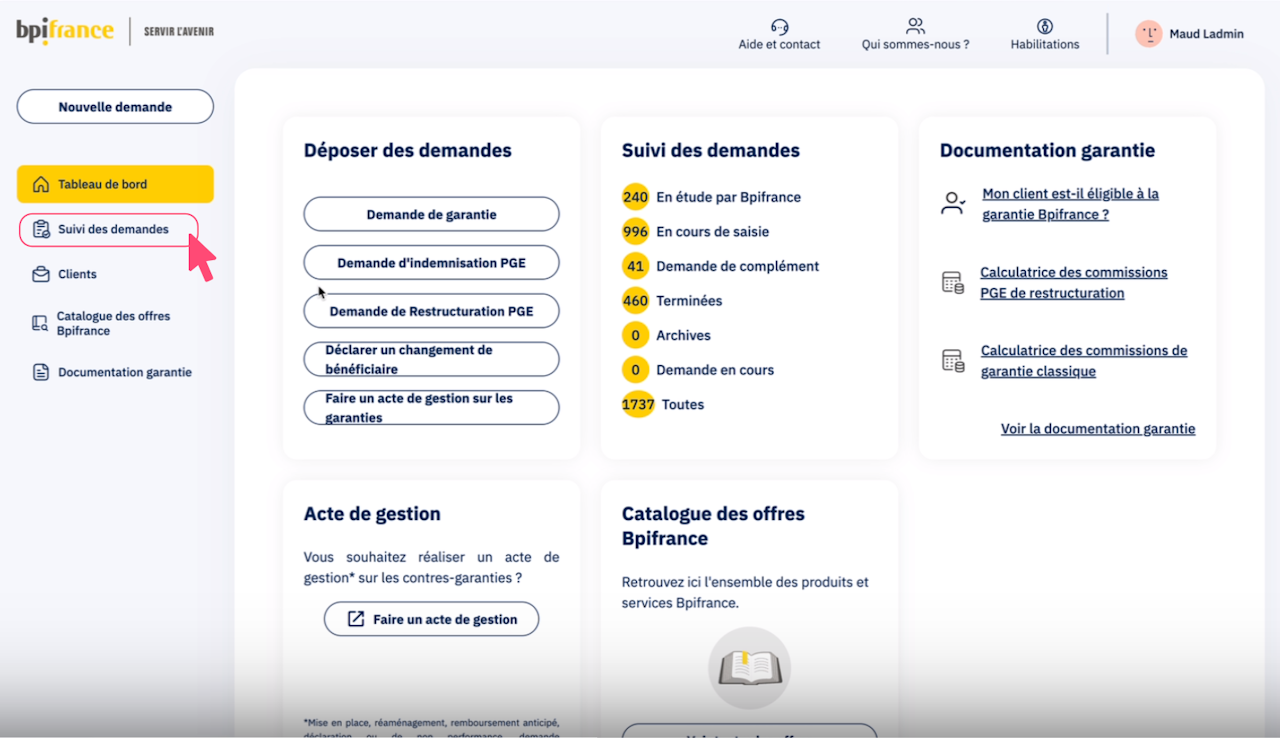Click the 41 badge for Demande de complément
The height and width of the screenshot is (738, 1280).
[635, 266]
